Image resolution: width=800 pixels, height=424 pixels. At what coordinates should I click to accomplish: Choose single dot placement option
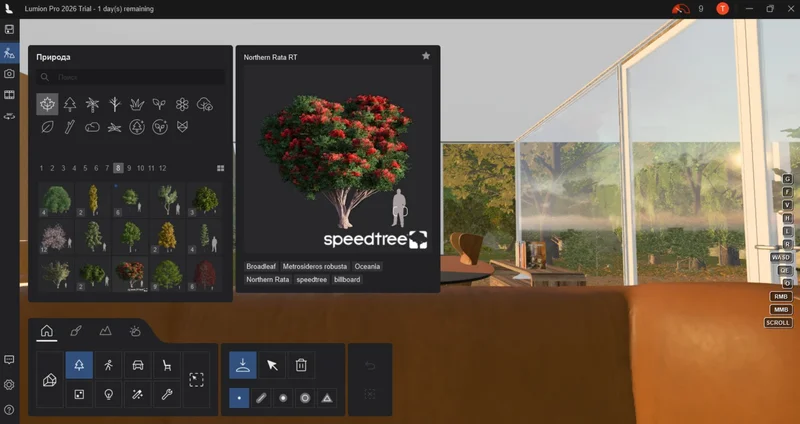(x=239, y=398)
